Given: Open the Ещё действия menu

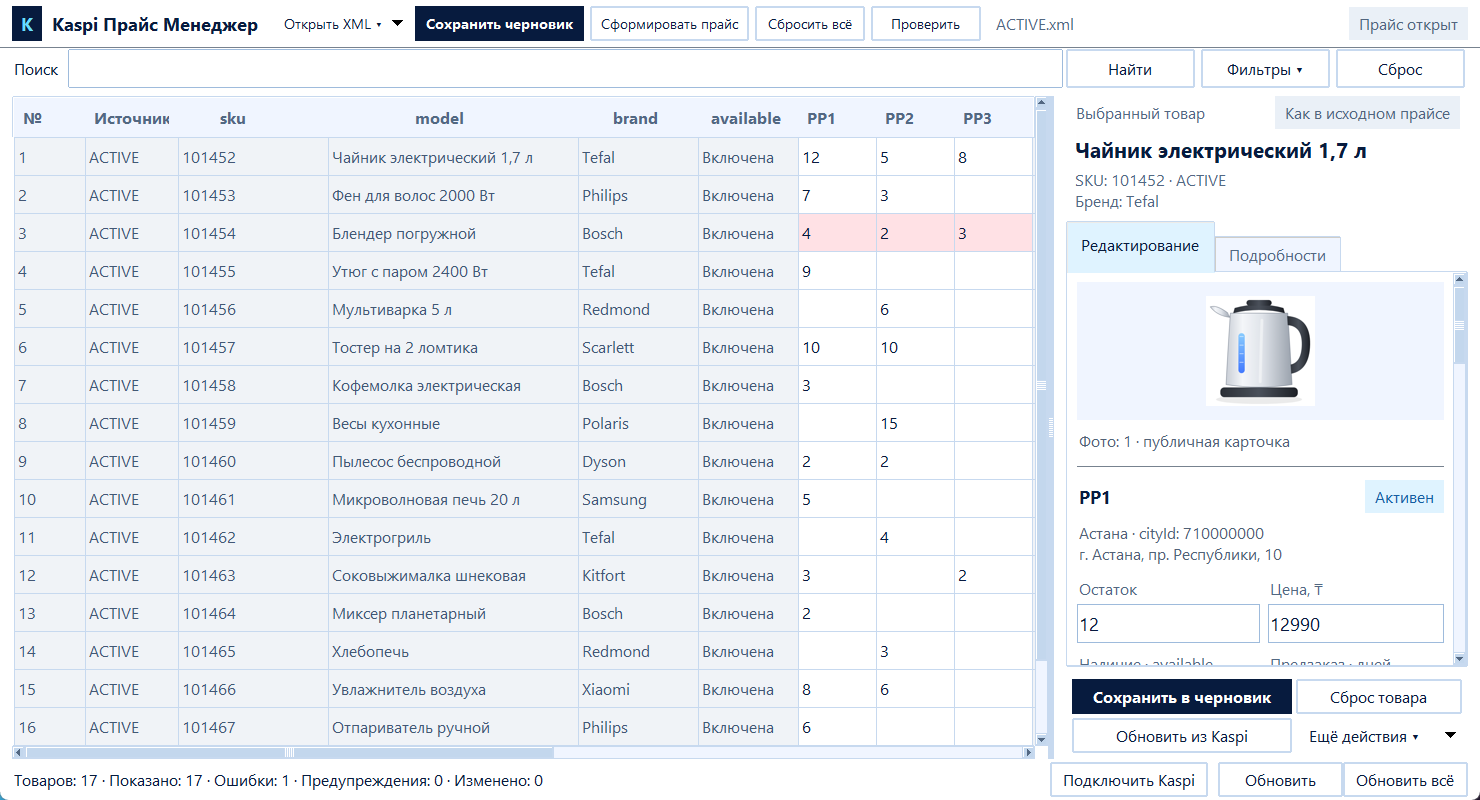Looking at the screenshot, I should click(1364, 737).
